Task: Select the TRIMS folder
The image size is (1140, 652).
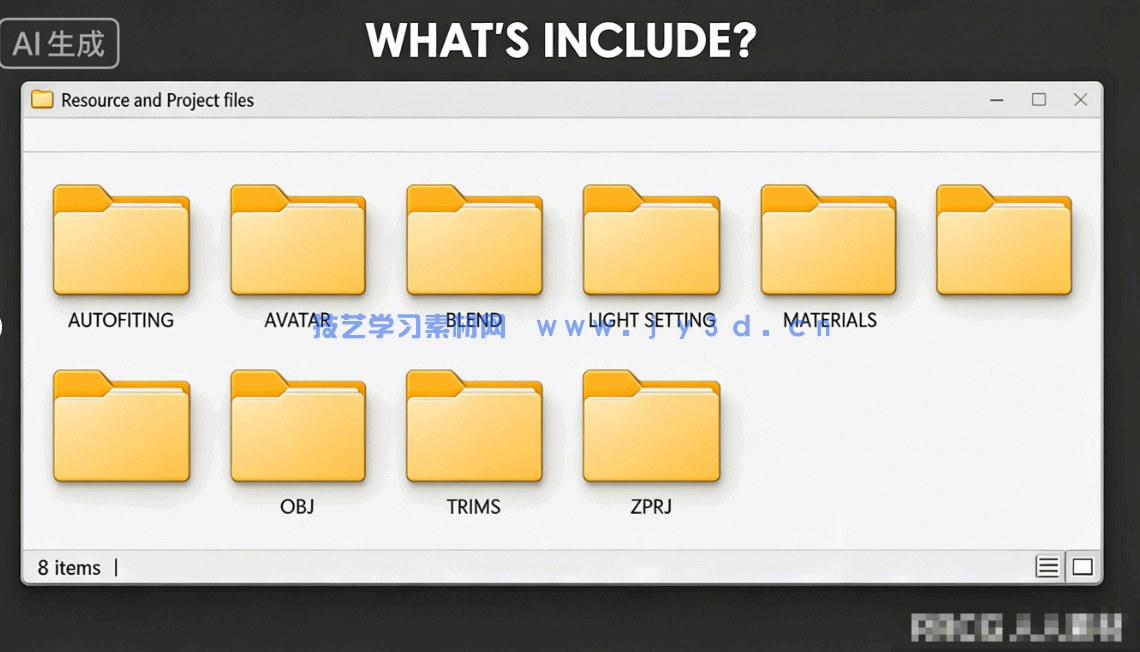Action: [x=474, y=427]
